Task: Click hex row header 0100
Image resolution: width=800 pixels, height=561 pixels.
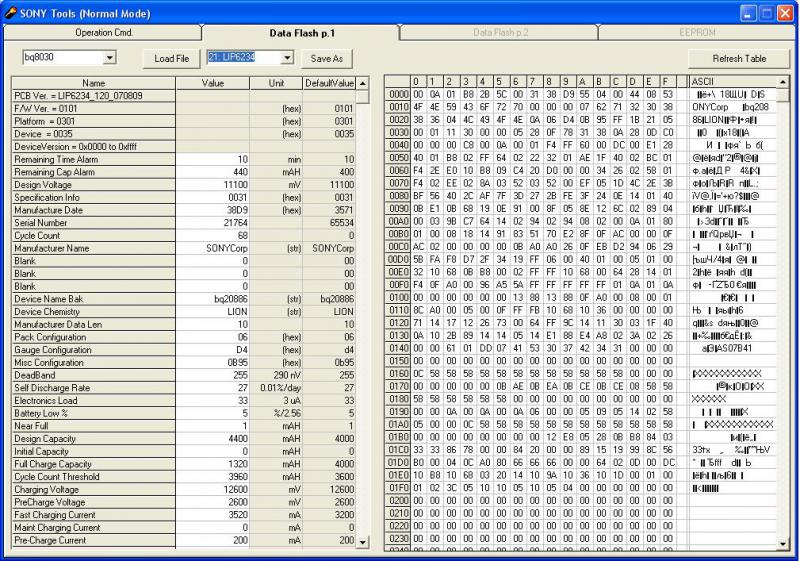Action: 398,297
